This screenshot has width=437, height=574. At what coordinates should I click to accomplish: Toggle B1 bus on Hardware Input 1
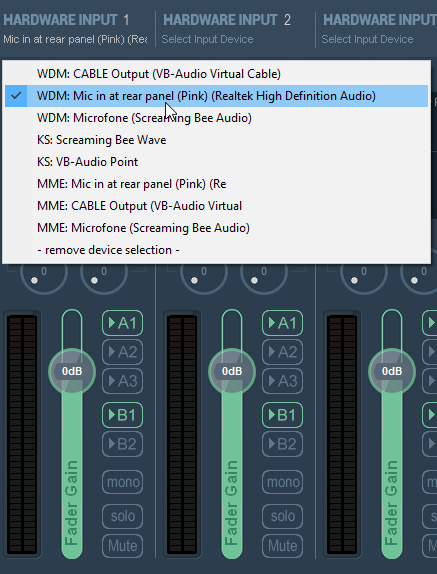[122, 415]
